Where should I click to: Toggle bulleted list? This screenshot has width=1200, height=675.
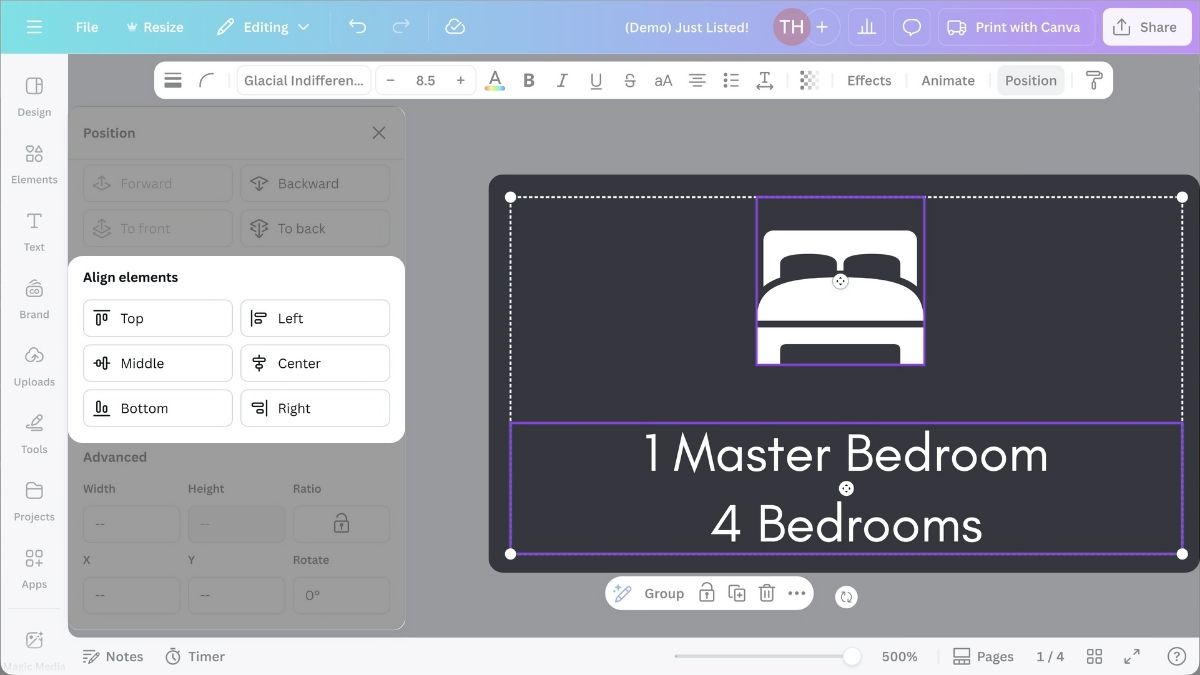[731, 80]
